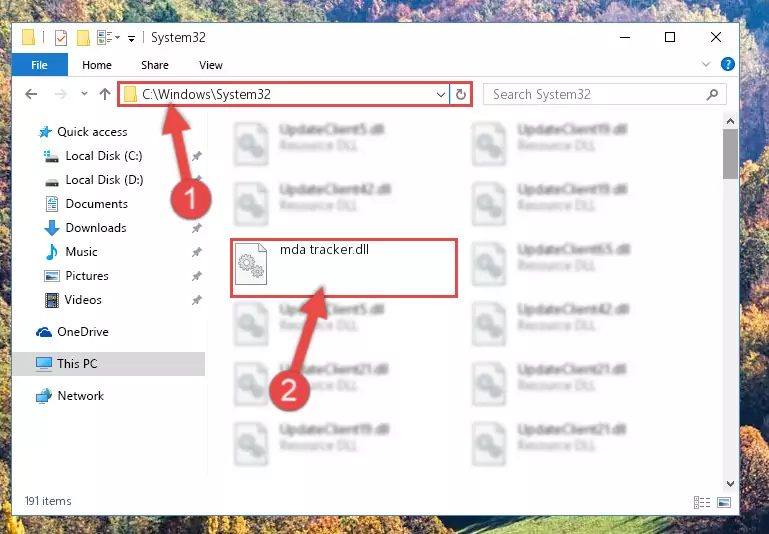Click the pin icon next to Local Disk (C:)
The image size is (769, 534).
pos(196,156)
